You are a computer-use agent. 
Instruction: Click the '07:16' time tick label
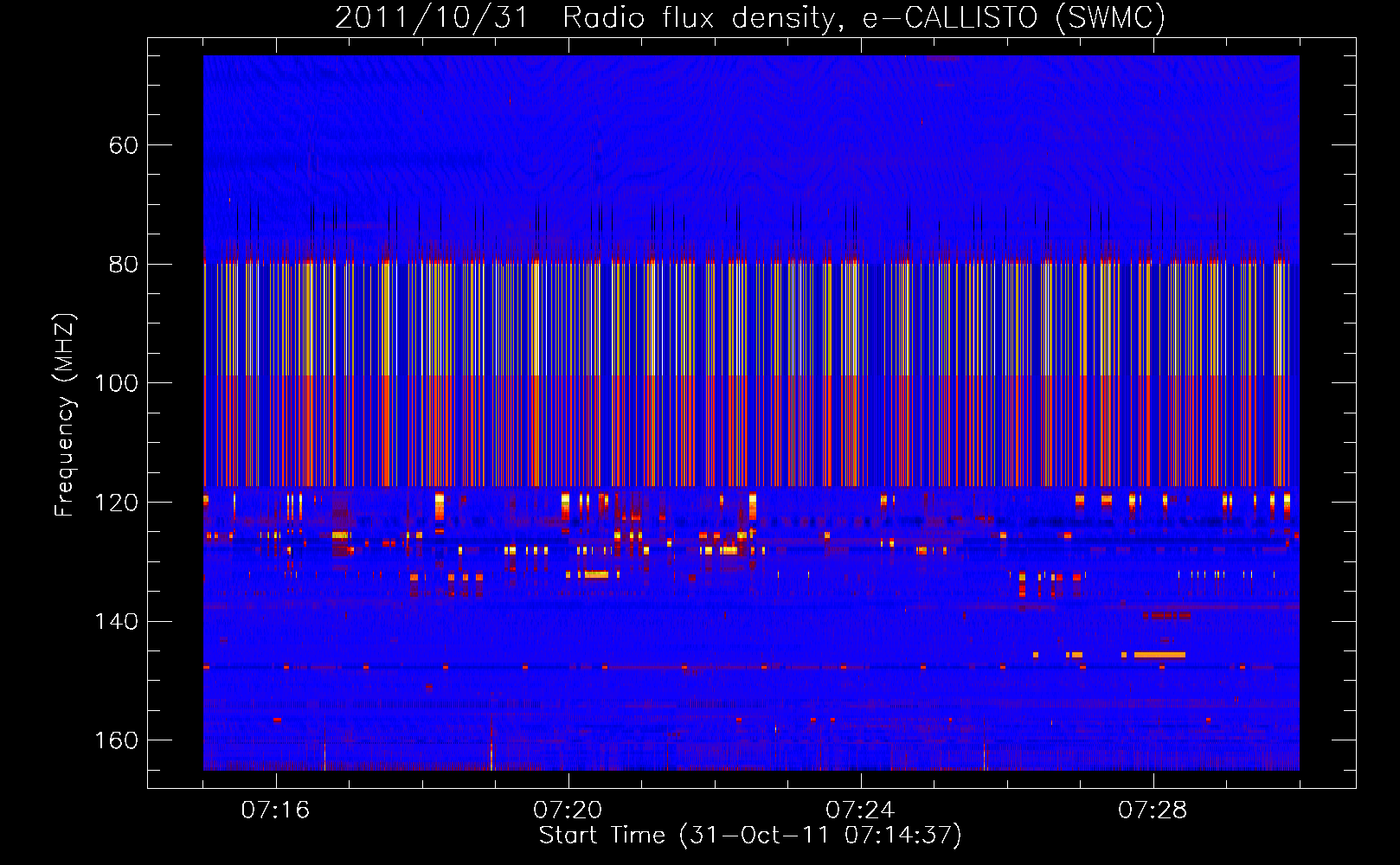point(275,811)
